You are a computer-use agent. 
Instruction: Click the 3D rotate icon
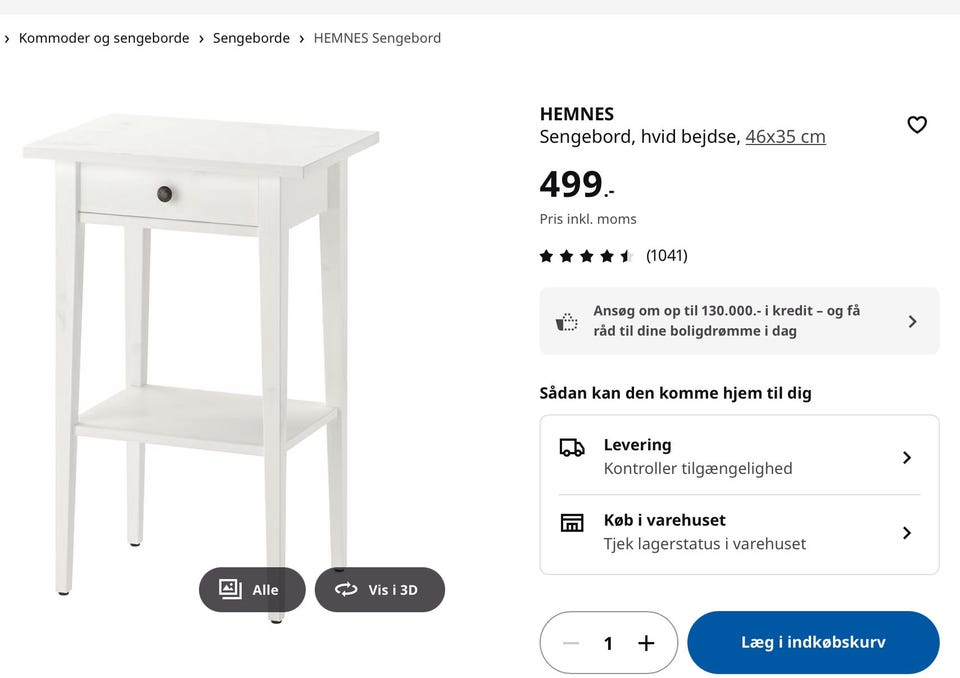point(346,589)
